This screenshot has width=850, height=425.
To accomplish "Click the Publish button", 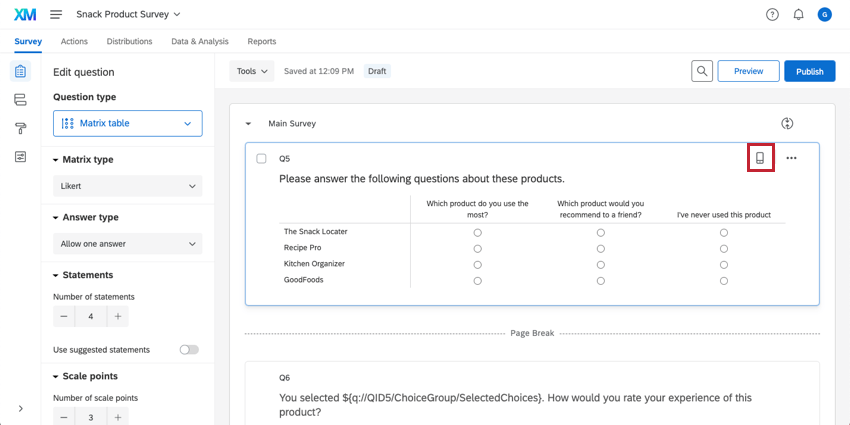I will point(809,71).
